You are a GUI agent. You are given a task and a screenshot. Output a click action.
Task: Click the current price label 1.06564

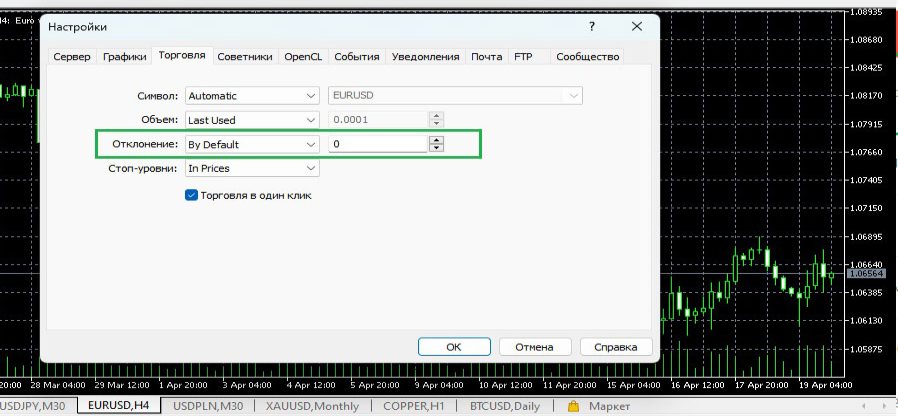(867, 274)
